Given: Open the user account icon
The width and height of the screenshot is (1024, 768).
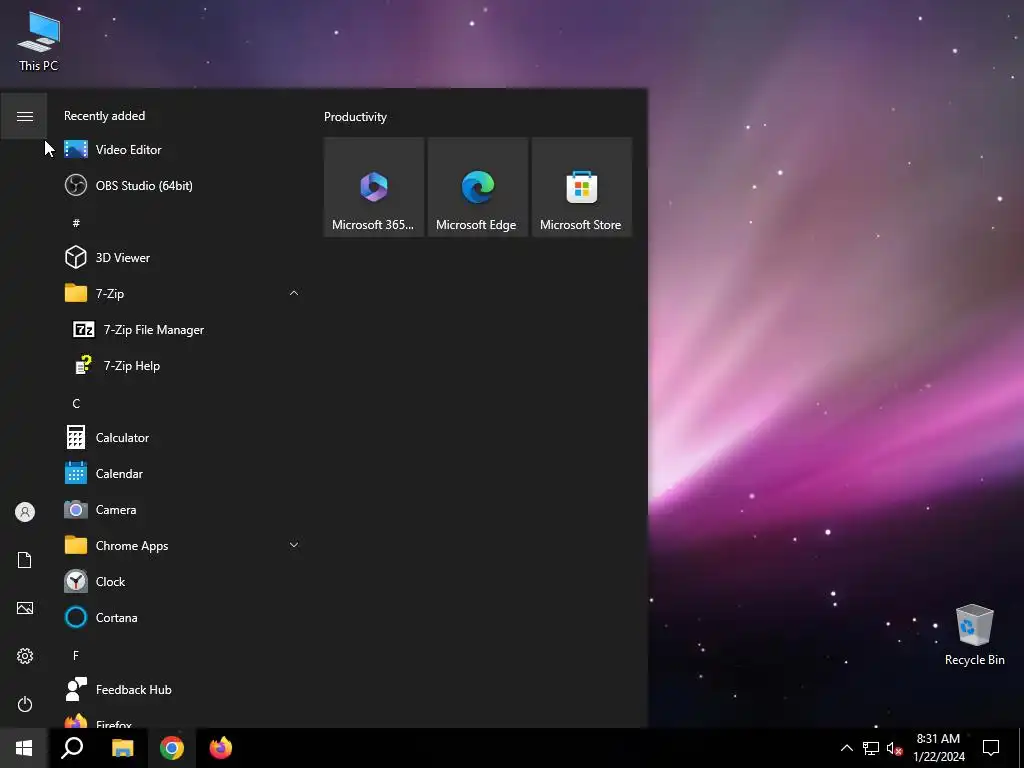Looking at the screenshot, I should (25, 512).
